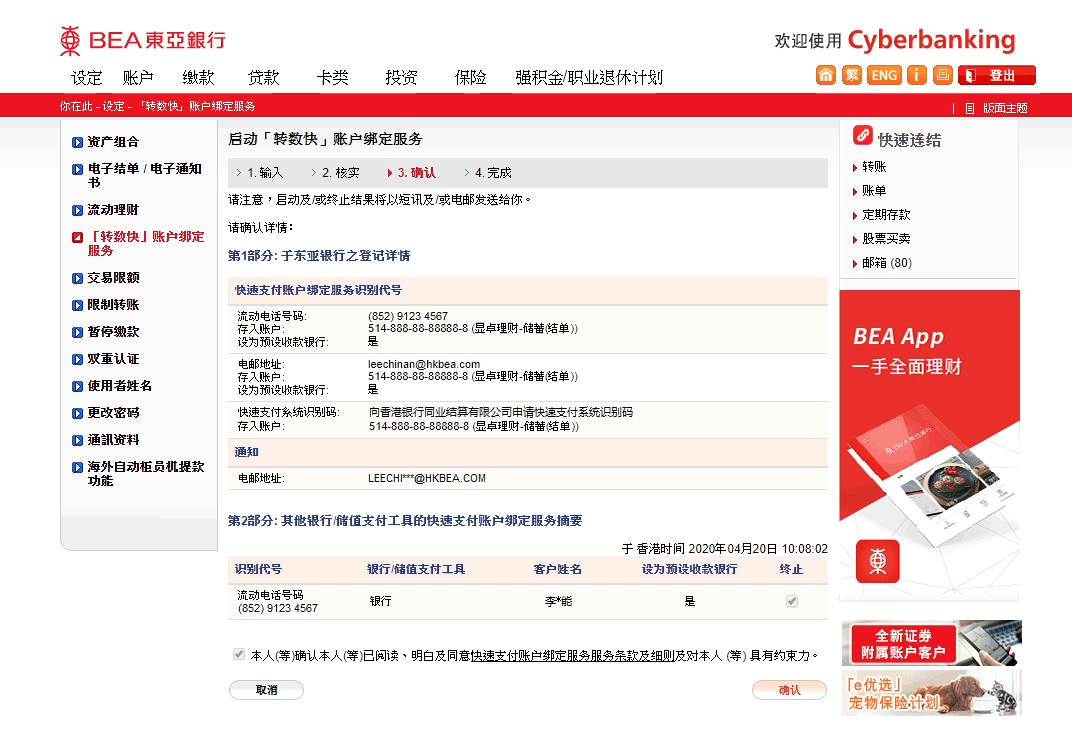Click the timestamp 2020年04月20日 10:08:02

pyautogui.click(x=758, y=549)
